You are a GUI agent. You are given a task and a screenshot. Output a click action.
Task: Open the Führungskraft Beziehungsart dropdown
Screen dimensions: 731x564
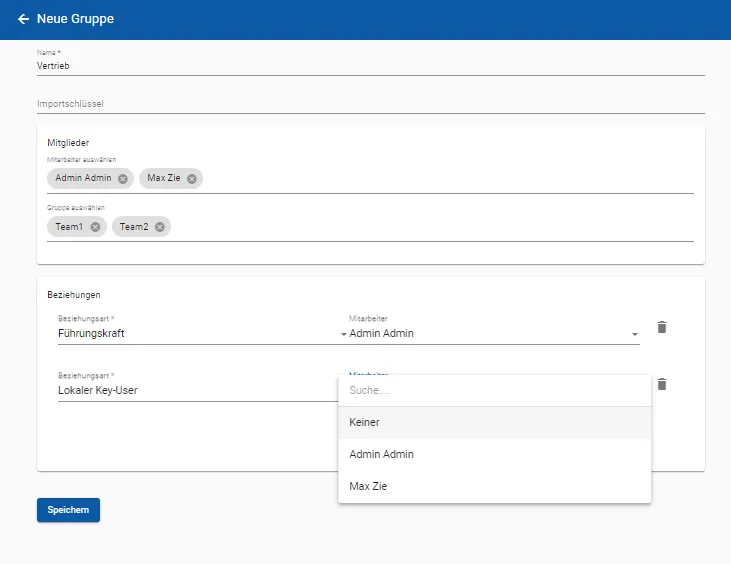click(x=200, y=334)
